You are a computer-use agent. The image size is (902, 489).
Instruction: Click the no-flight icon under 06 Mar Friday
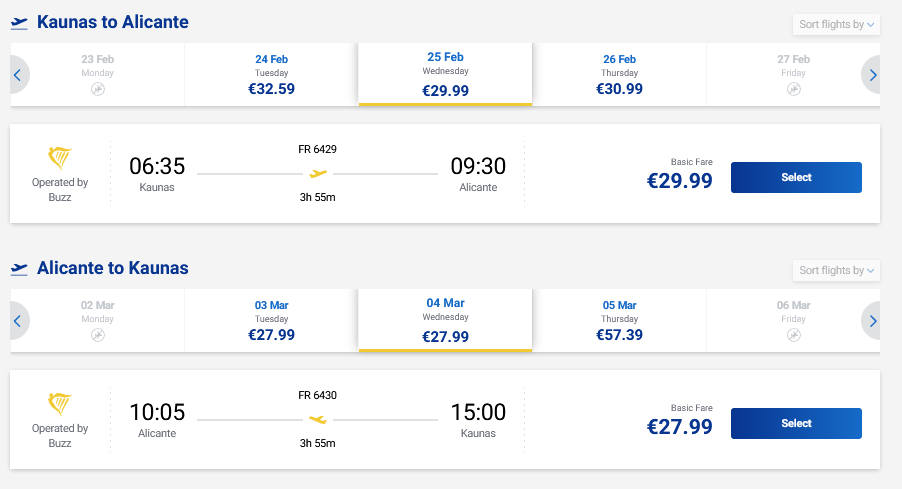click(793, 335)
